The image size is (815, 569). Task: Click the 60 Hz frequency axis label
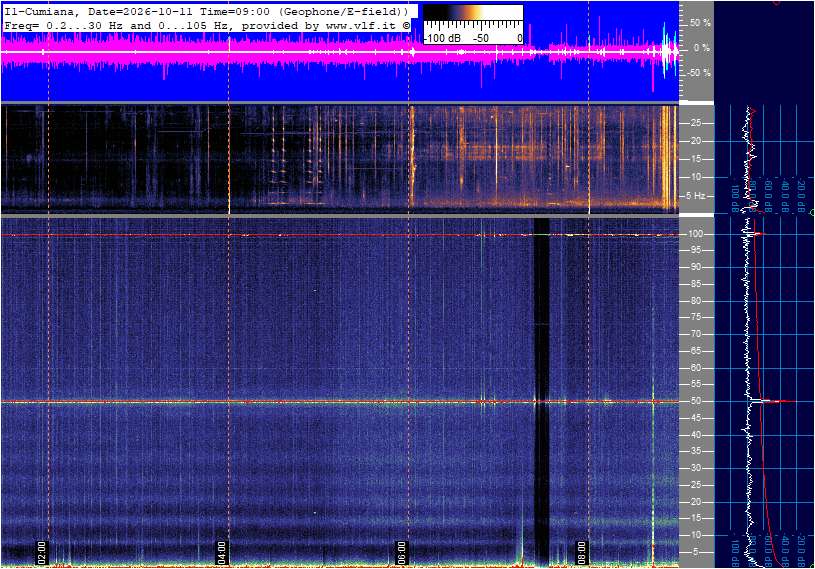[695, 368]
